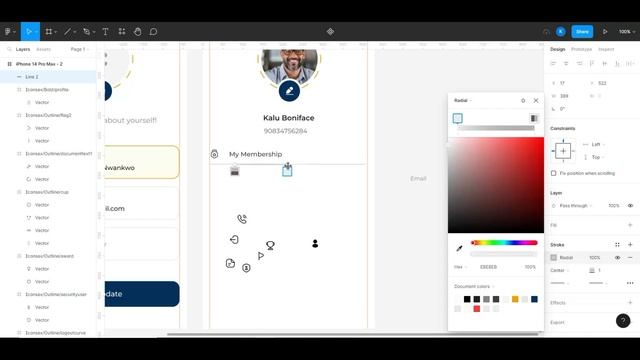Screen dimensions: 640x360
Task: Click the component icon in toolbar center
Action: [330, 31]
